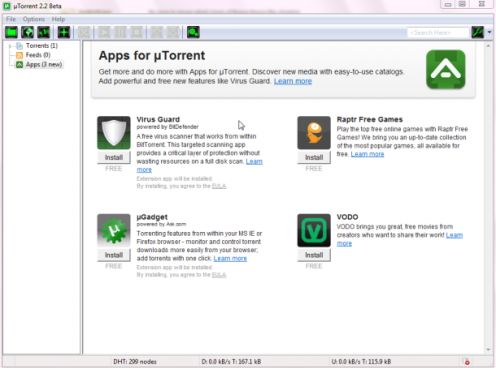Select Torrents (1) in the sidebar

tap(42, 46)
